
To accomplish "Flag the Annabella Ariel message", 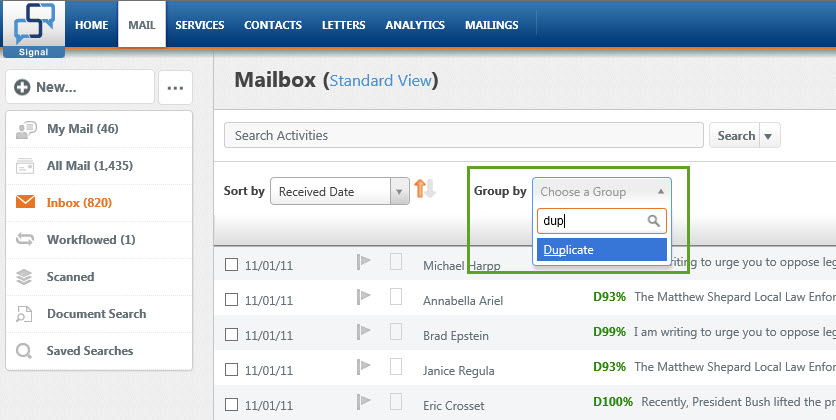I will [364, 296].
